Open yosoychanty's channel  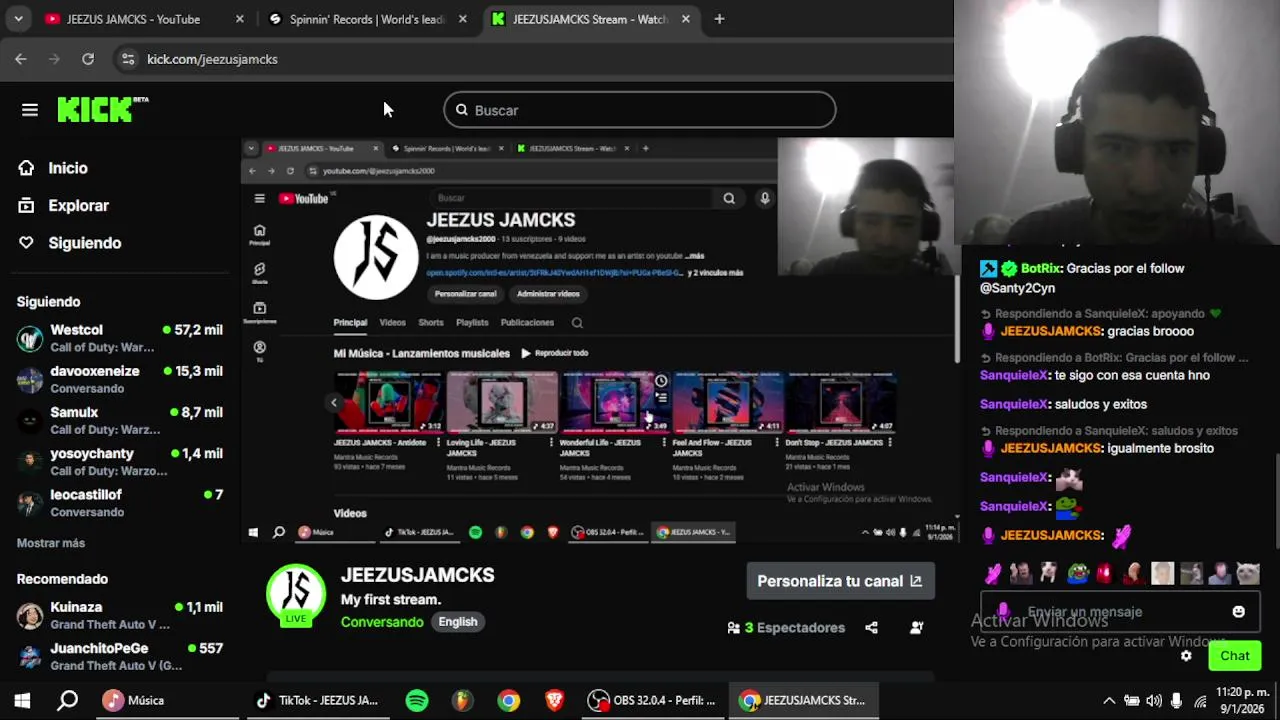[120, 462]
